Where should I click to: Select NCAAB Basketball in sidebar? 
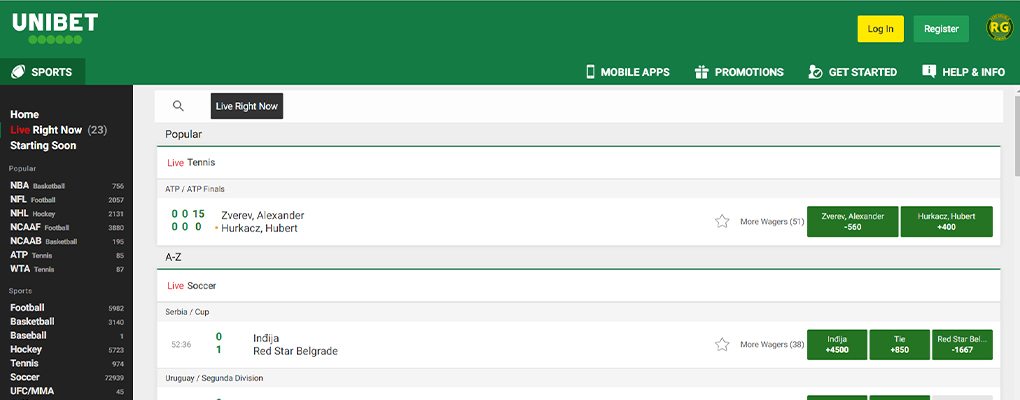point(66,241)
